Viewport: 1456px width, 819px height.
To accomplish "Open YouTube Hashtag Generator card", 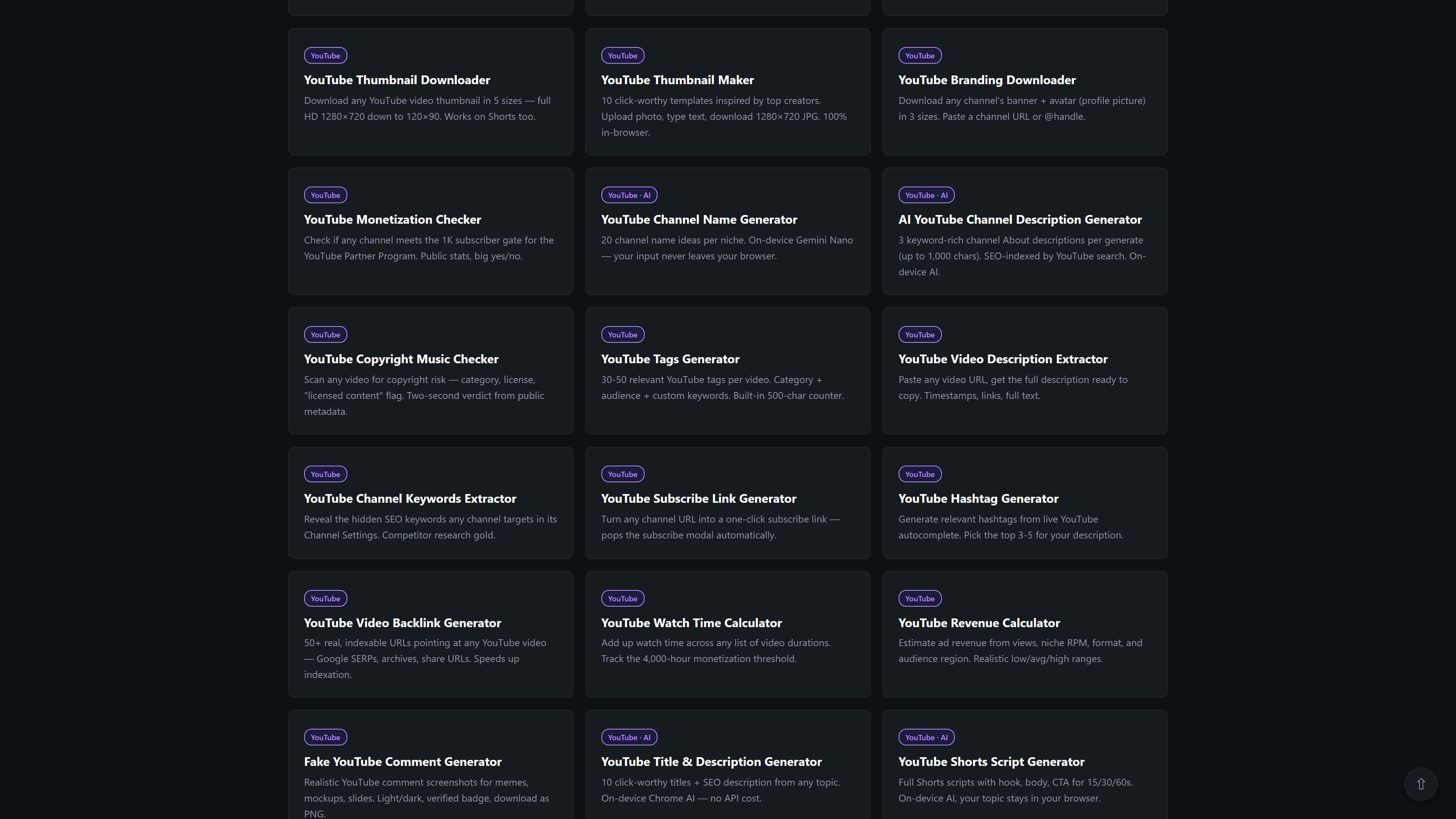I will (978, 499).
